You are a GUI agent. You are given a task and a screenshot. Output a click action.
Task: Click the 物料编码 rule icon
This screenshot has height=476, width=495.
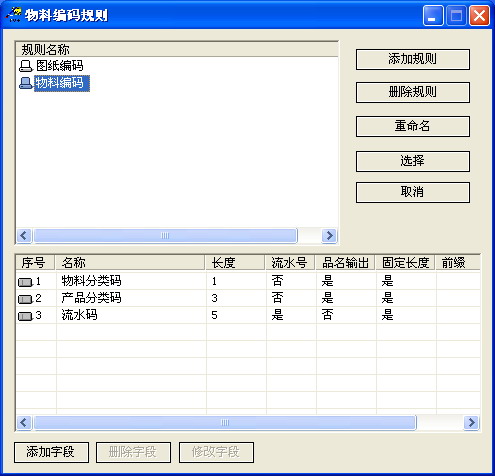point(26,83)
